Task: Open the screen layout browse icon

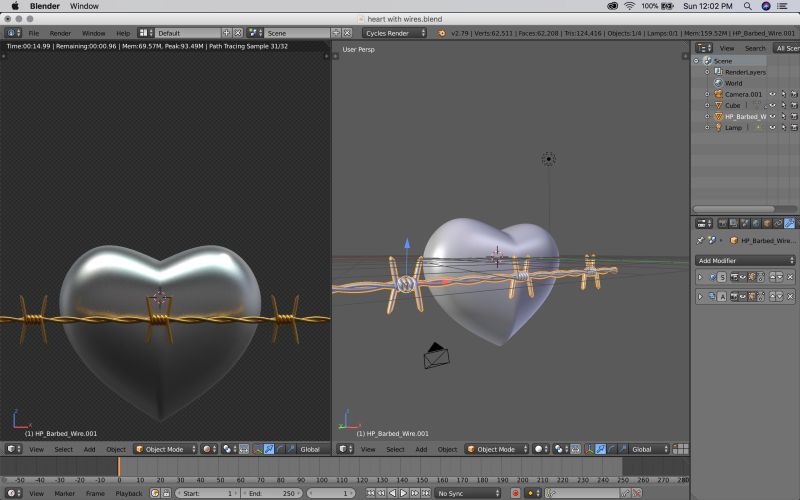Action: point(145,33)
